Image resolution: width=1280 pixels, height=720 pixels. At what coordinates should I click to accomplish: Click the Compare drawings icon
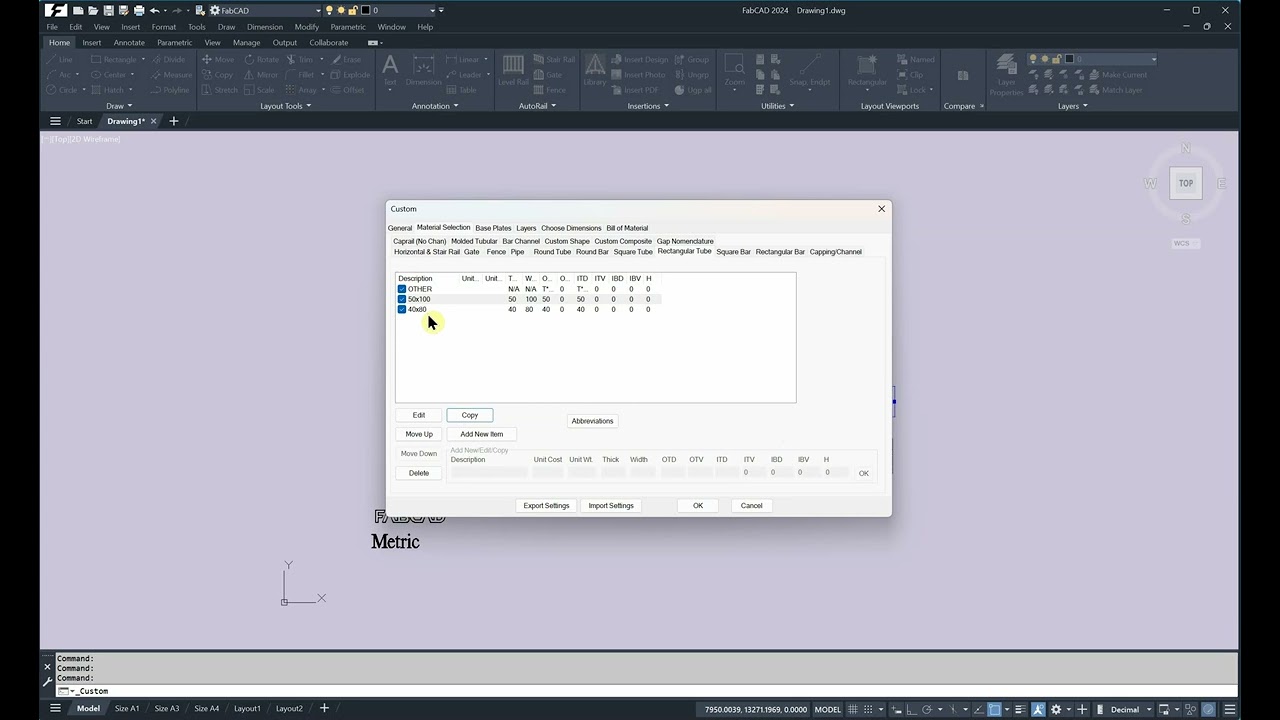[x=963, y=76]
